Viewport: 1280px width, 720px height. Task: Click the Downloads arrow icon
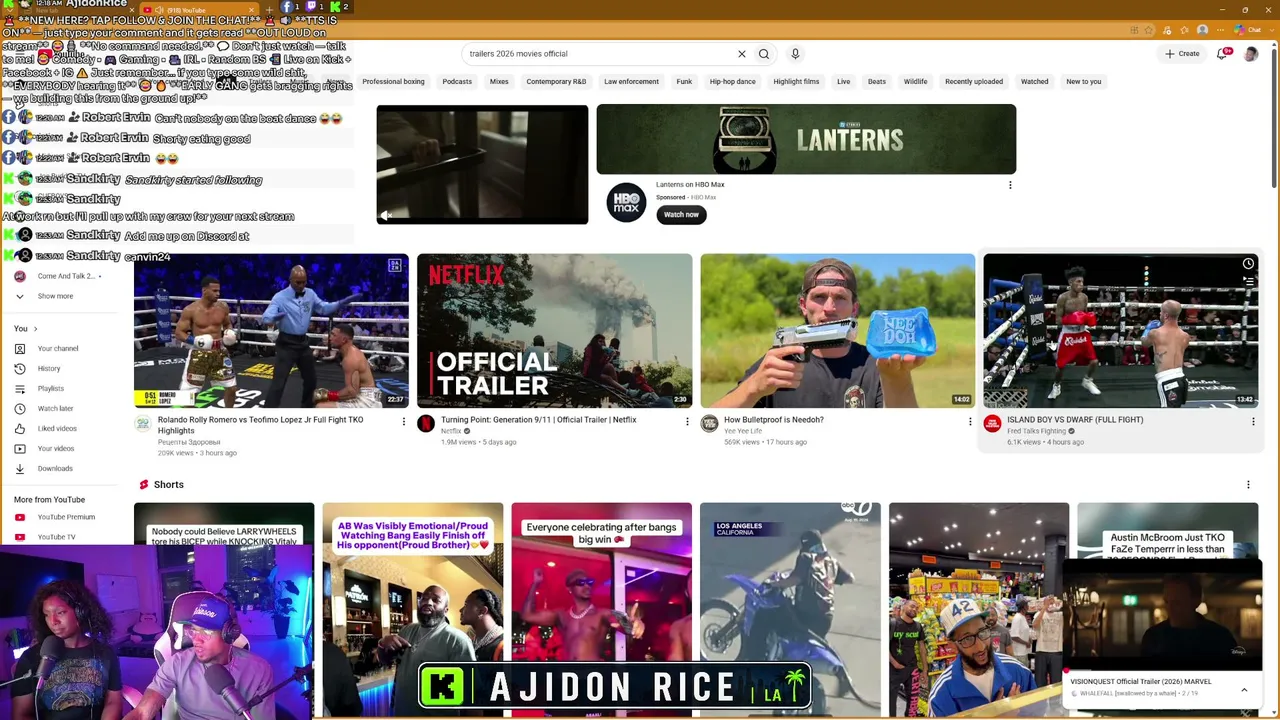click(x=20, y=469)
